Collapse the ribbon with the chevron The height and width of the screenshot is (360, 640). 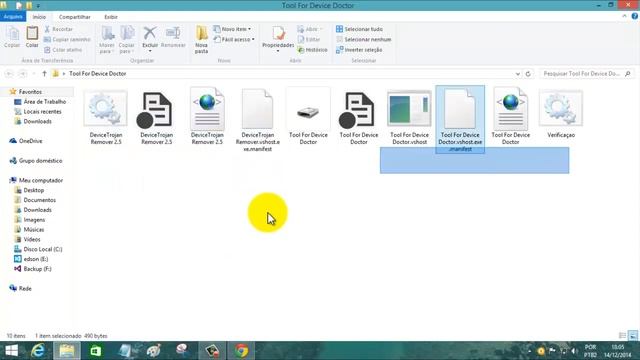coord(624,16)
